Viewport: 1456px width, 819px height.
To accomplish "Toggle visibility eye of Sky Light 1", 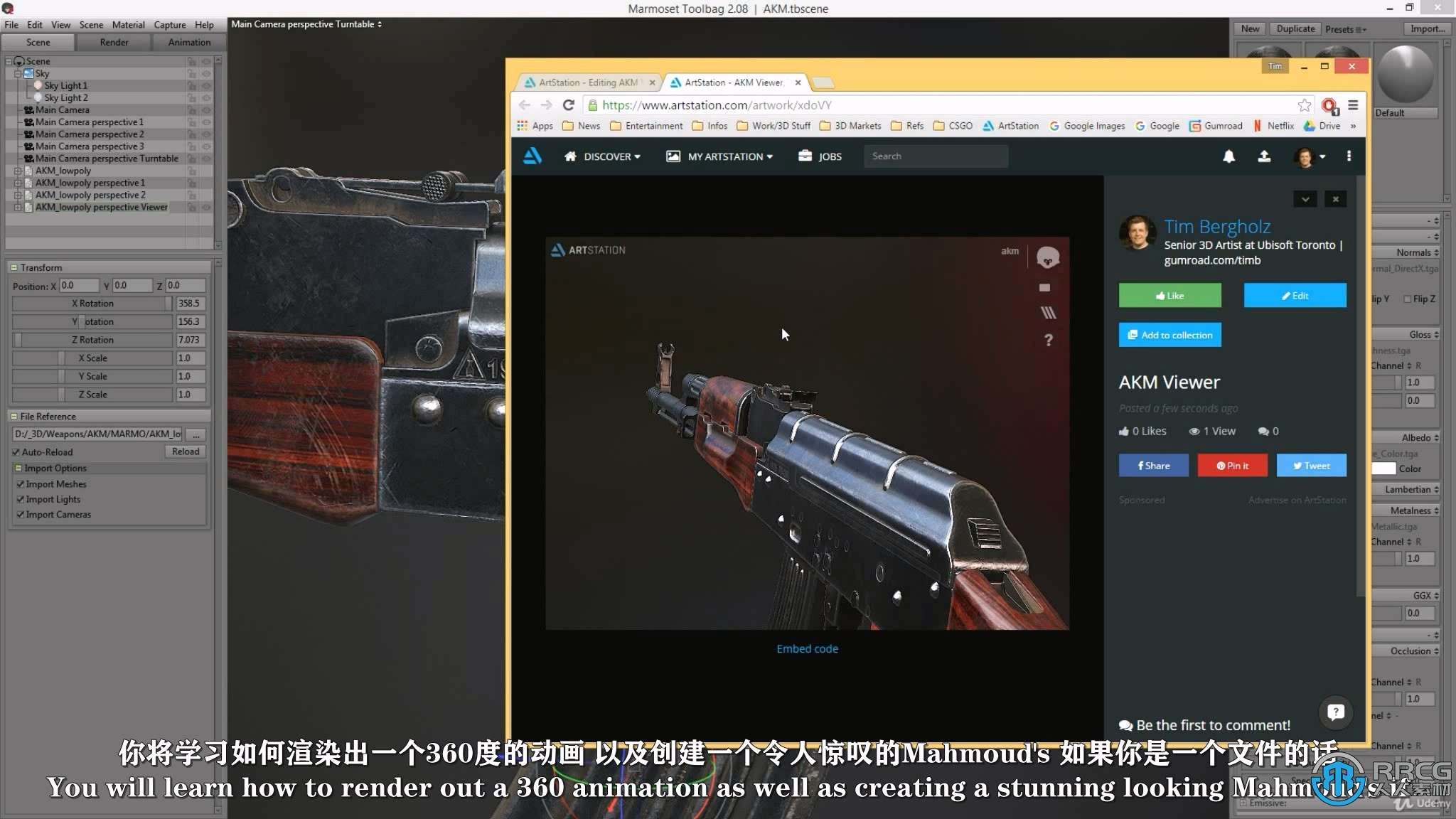I will 206,85.
